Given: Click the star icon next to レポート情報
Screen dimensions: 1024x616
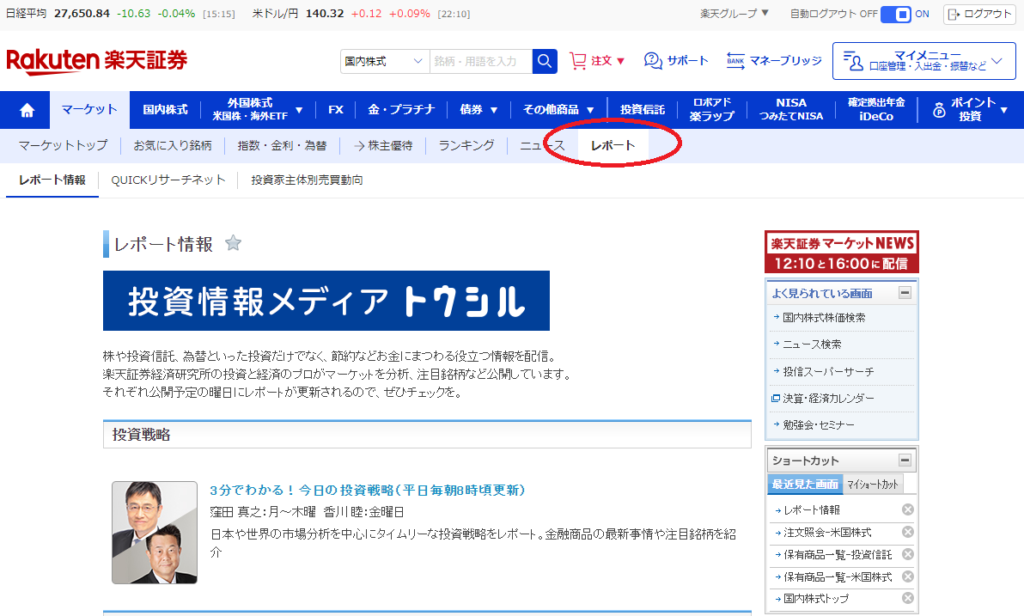Looking at the screenshot, I should click(x=232, y=243).
